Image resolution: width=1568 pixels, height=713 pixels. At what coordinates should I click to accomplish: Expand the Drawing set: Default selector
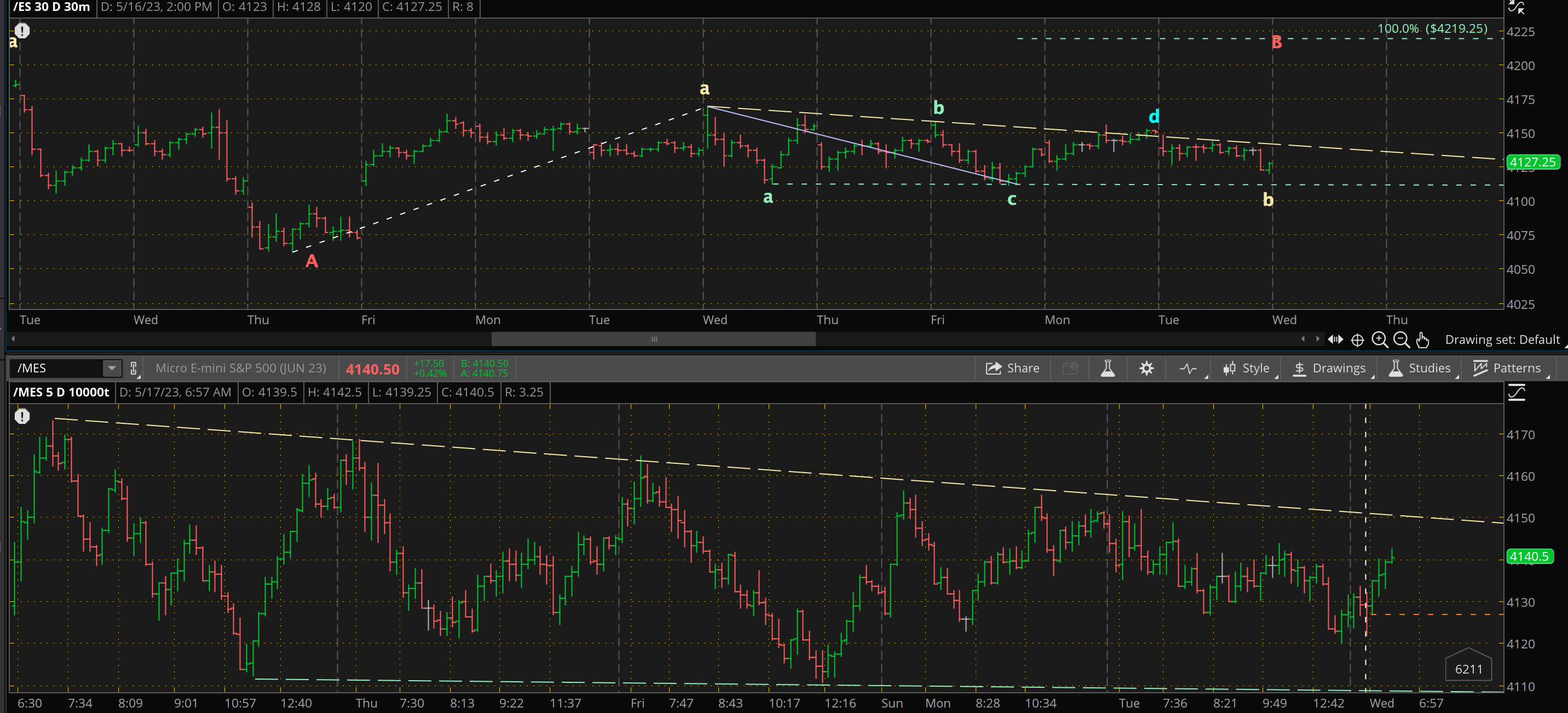1502,340
